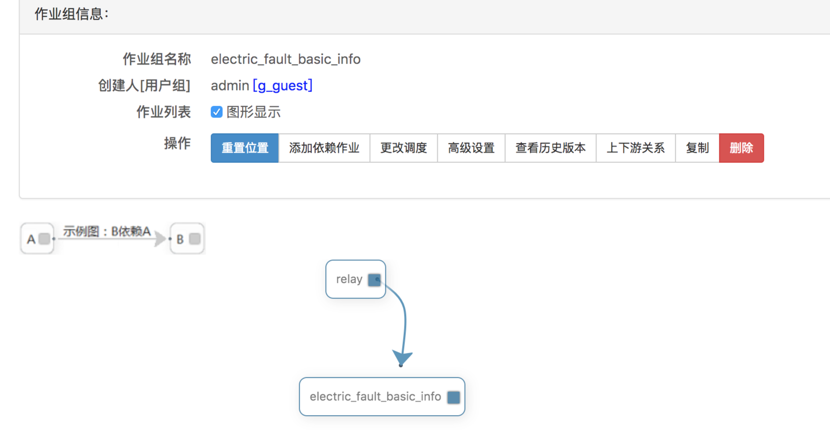Image resolution: width=830 pixels, height=438 pixels.
Task: Select the electric_fault_basic_info job node label
Action: (x=375, y=397)
